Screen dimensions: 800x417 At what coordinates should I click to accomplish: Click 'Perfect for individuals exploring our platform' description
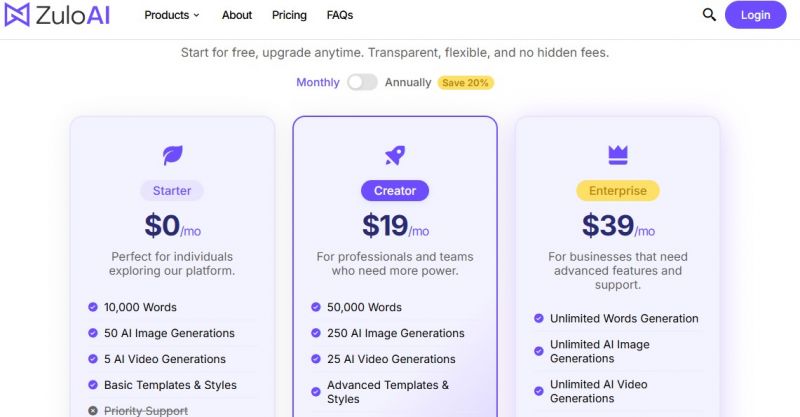tap(172, 263)
